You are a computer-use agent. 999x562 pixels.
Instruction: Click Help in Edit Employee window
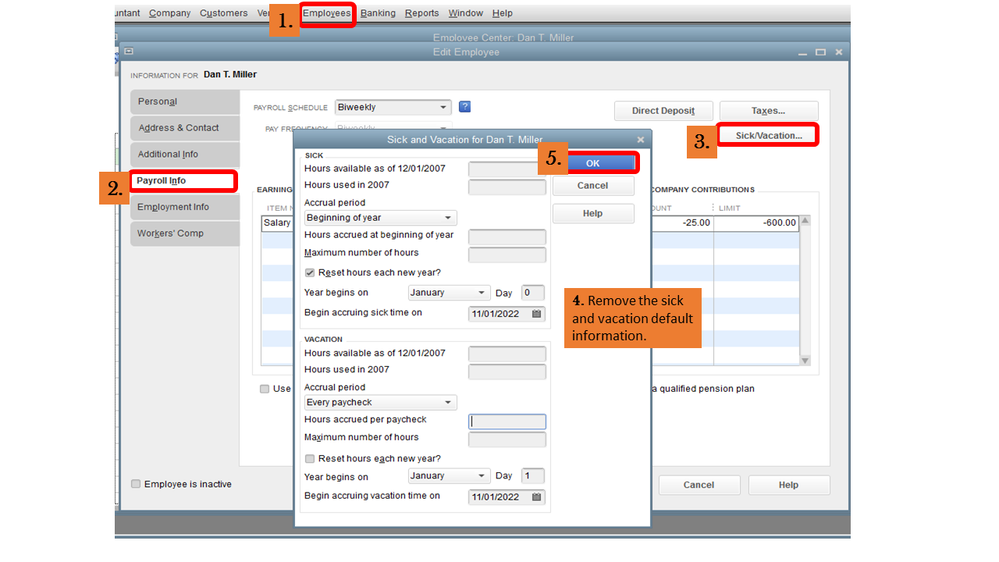click(789, 485)
